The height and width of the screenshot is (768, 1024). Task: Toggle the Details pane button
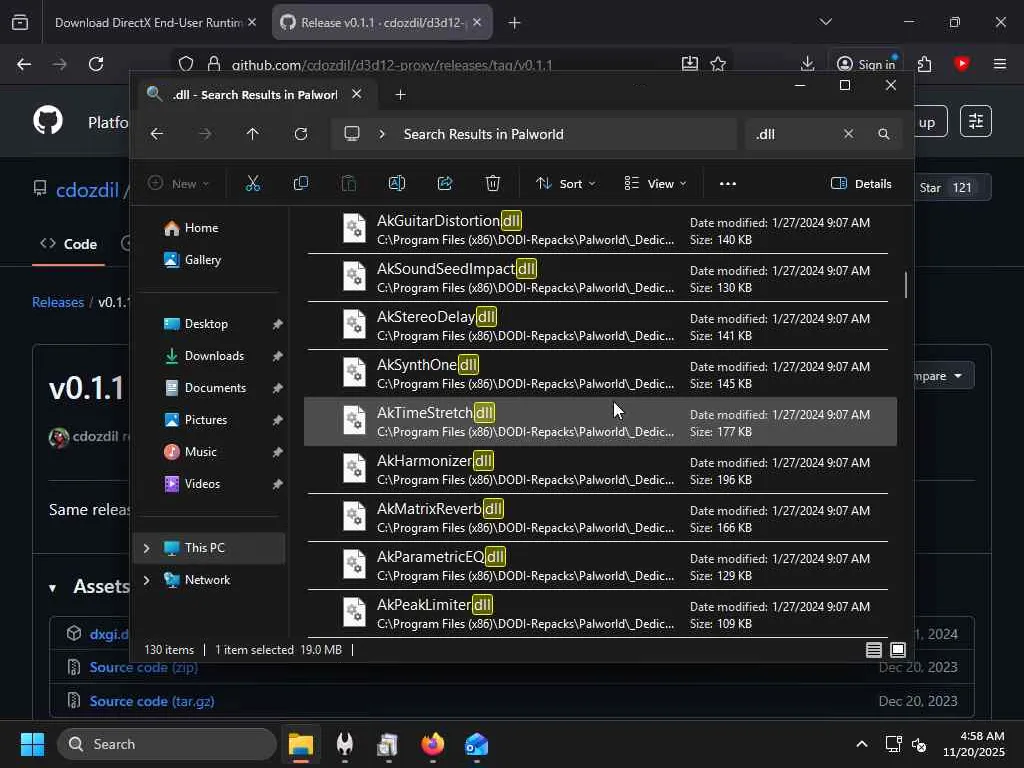861,184
